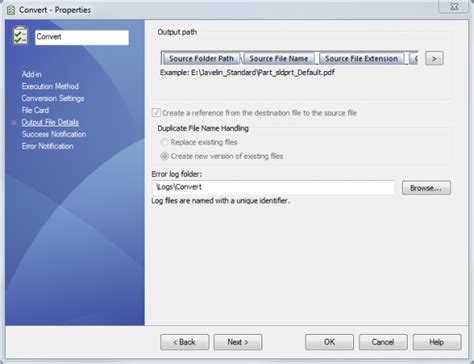Confirm with the OK button
Screen dimensions: 474x364
[x=329, y=342]
